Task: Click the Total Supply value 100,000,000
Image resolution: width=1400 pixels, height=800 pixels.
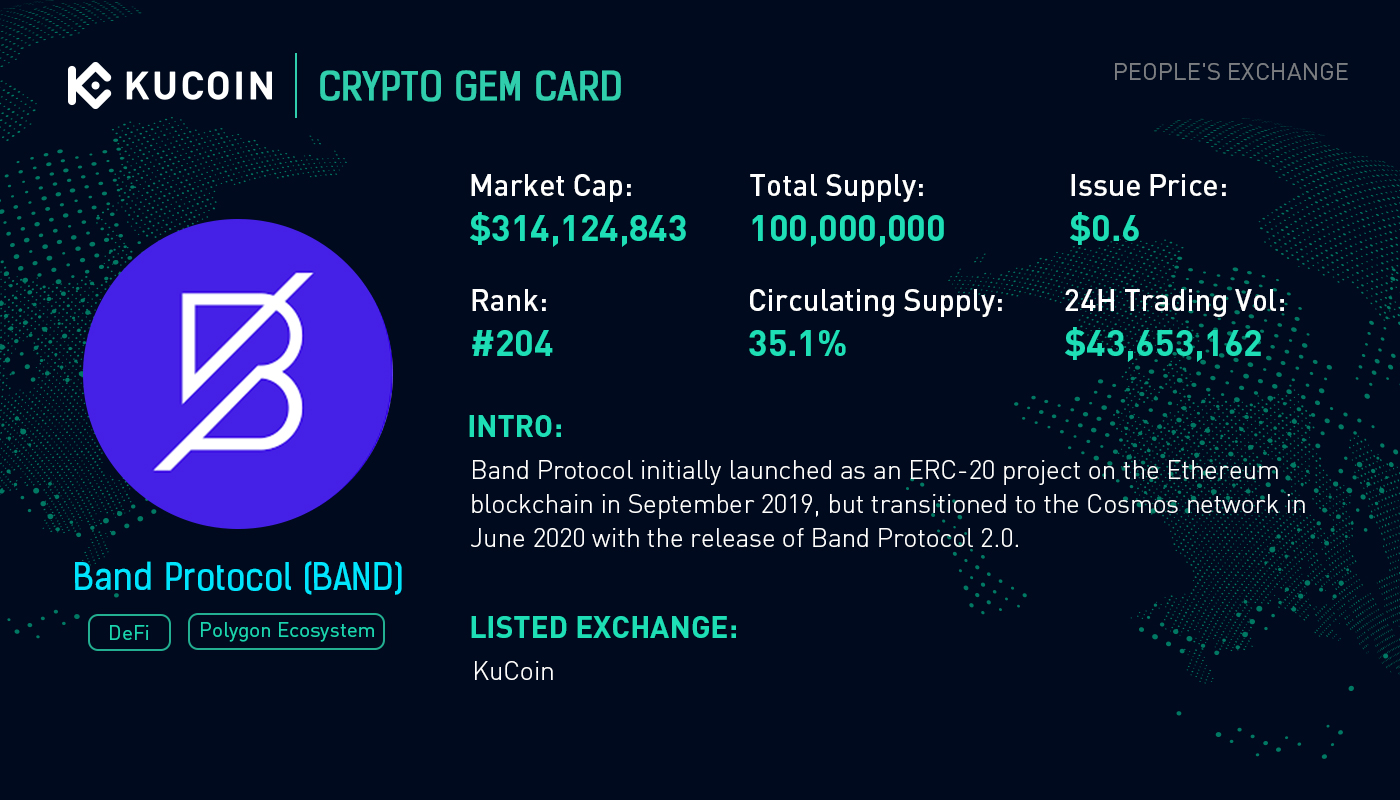Action: (847, 229)
